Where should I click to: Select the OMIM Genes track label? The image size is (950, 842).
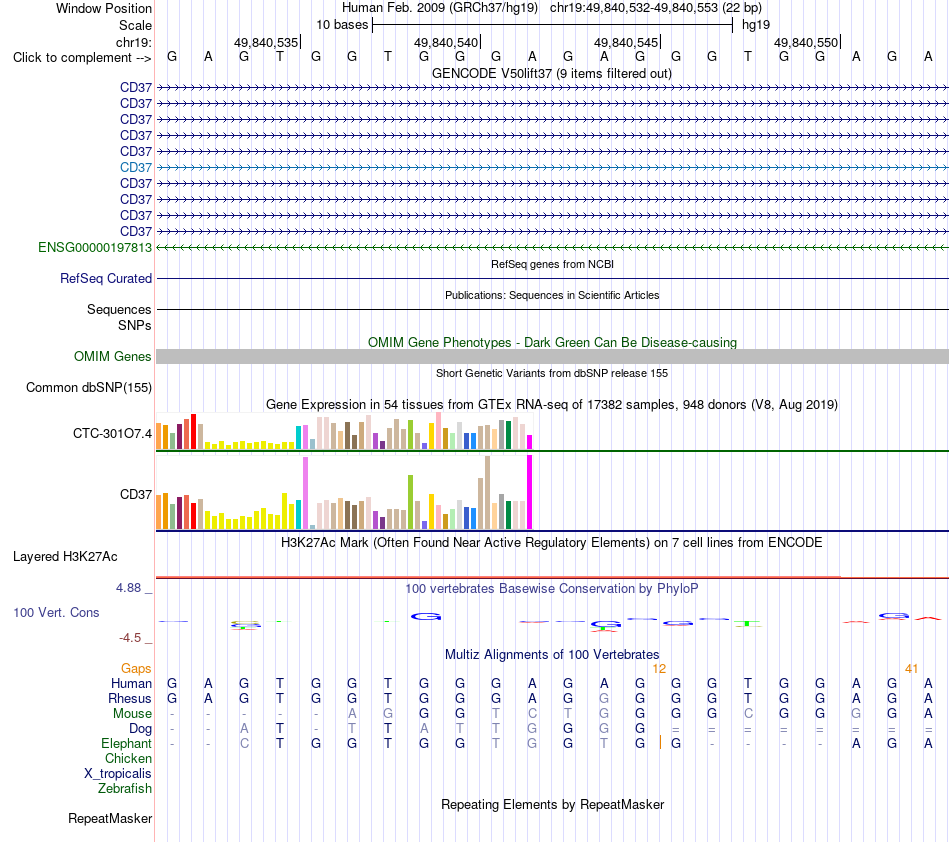pos(113,356)
